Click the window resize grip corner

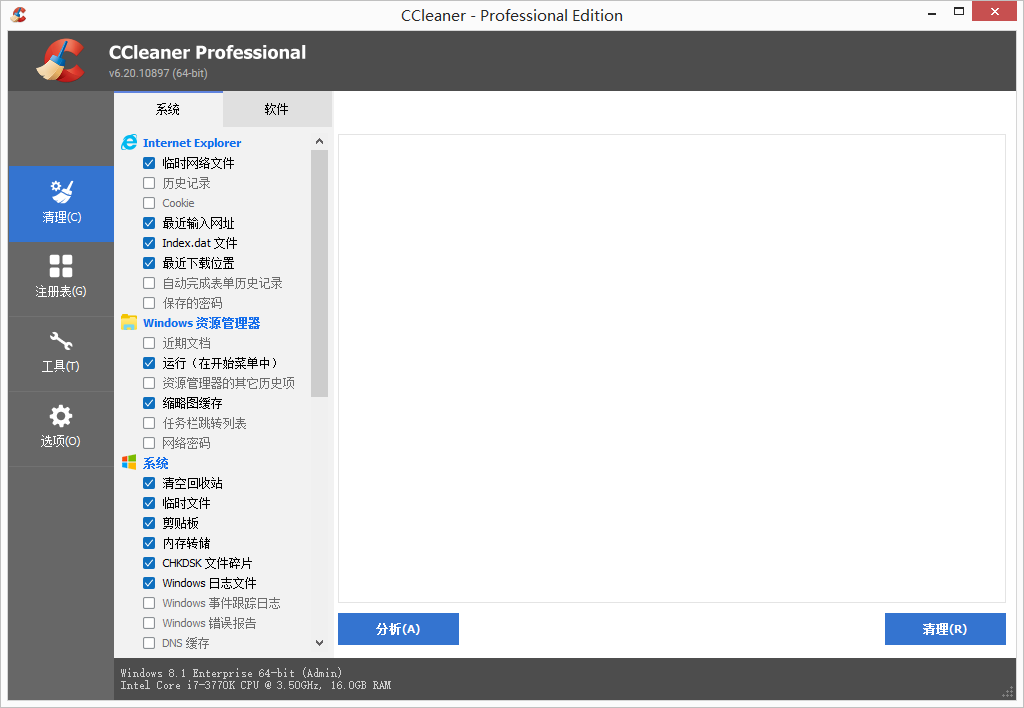tap(1008, 692)
